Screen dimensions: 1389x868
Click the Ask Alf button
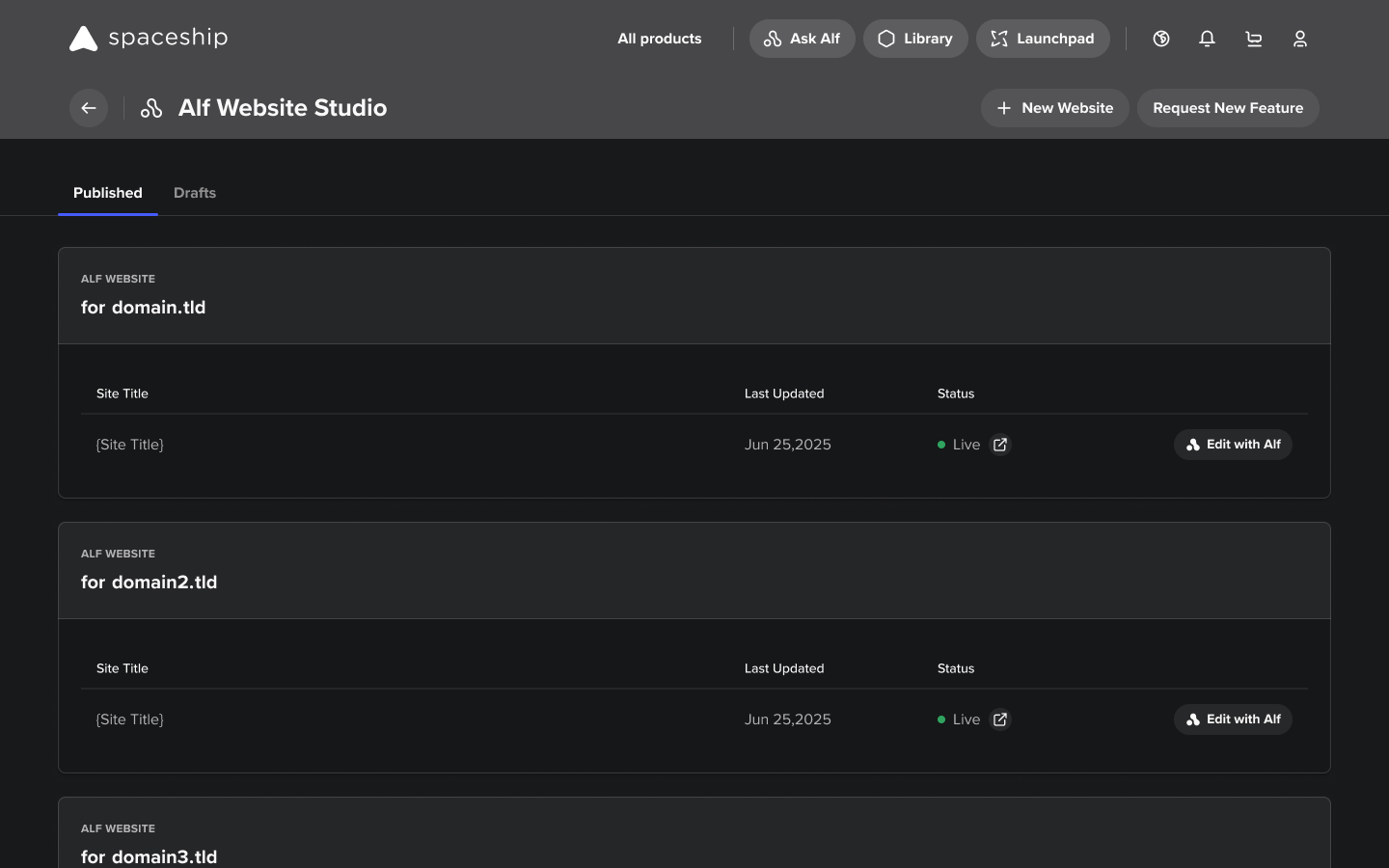point(802,39)
